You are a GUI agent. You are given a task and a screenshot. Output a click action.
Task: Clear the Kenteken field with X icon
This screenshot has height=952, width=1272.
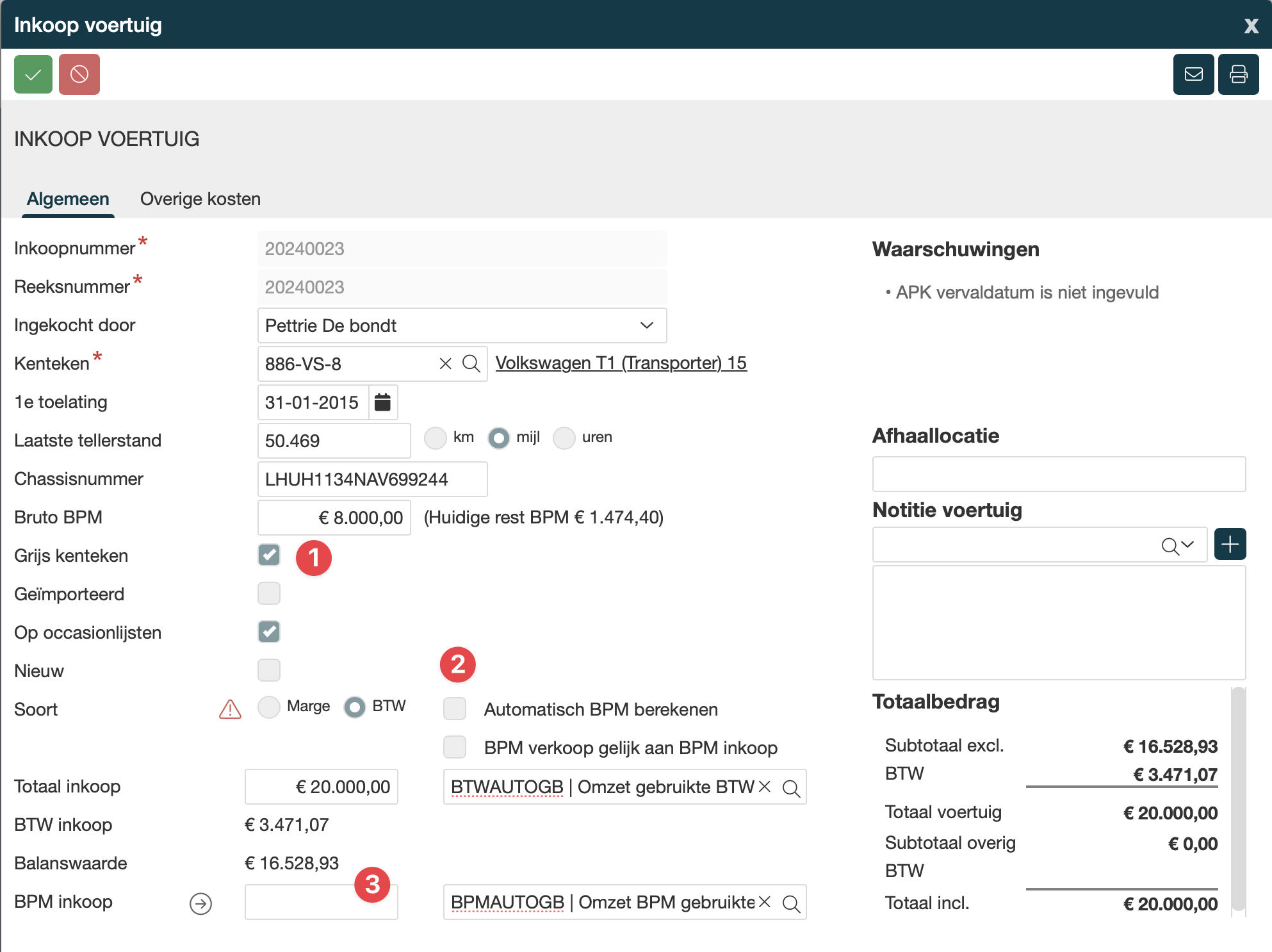click(x=446, y=364)
